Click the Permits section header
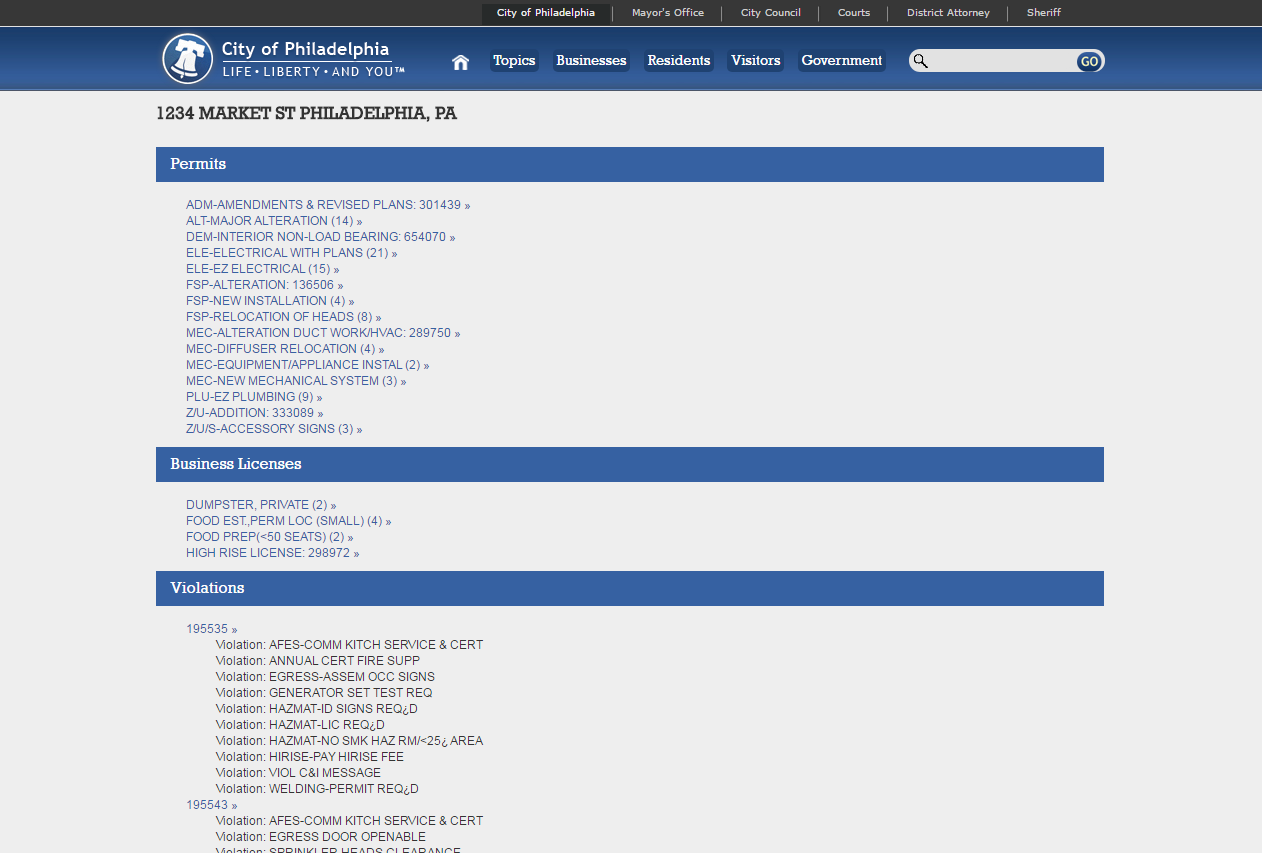 tap(630, 164)
